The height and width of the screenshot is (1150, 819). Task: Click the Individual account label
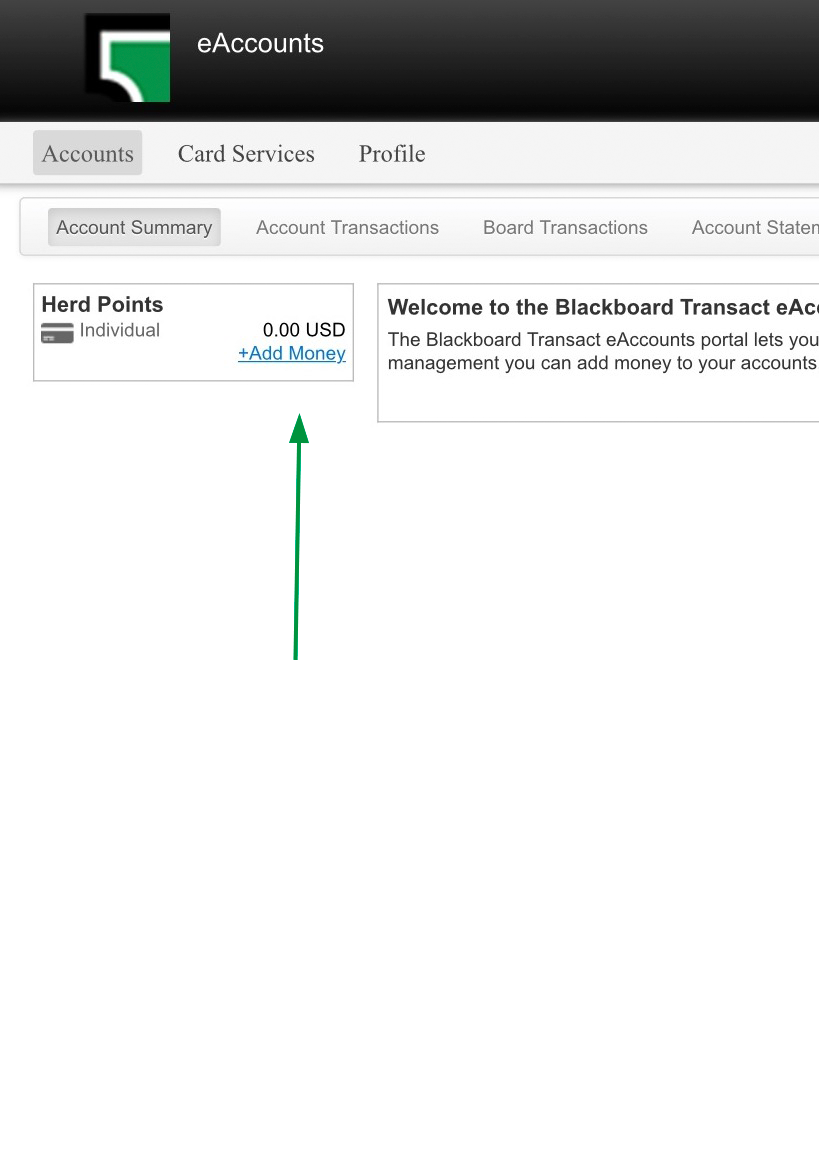120,330
